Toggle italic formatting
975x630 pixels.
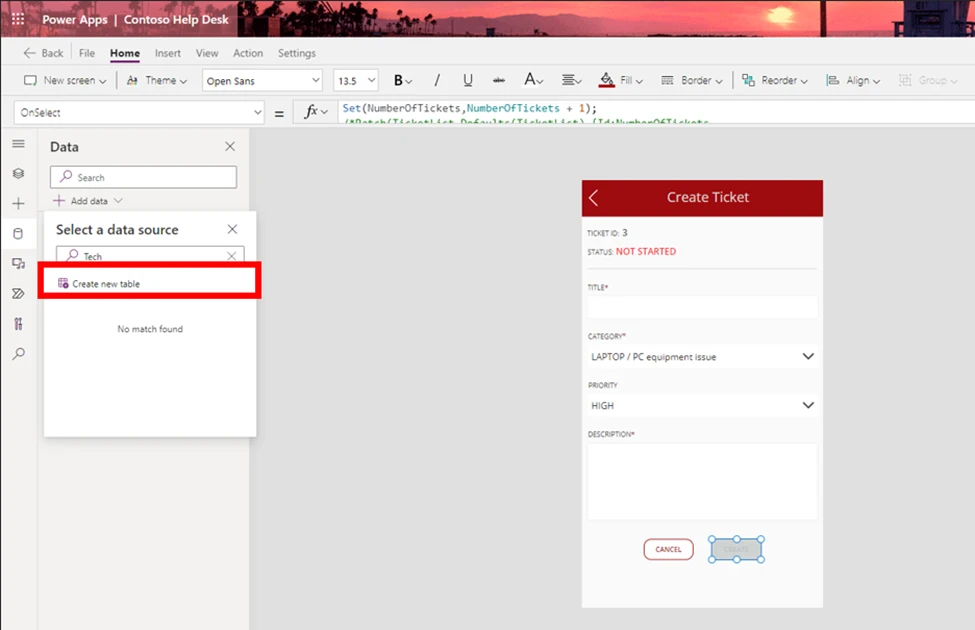437,79
